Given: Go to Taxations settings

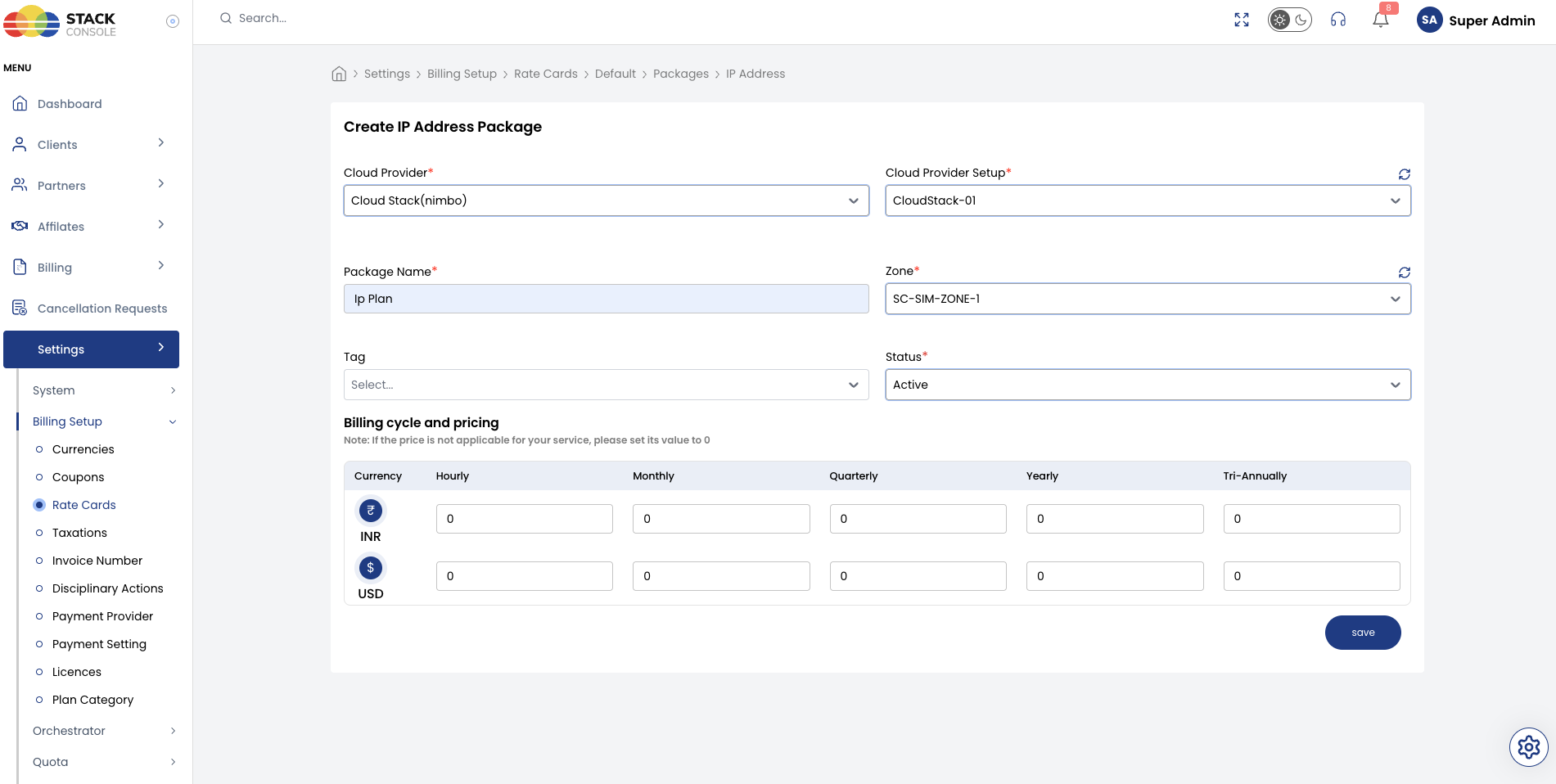Looking at the screenshot, I should [x=79, y=533].
